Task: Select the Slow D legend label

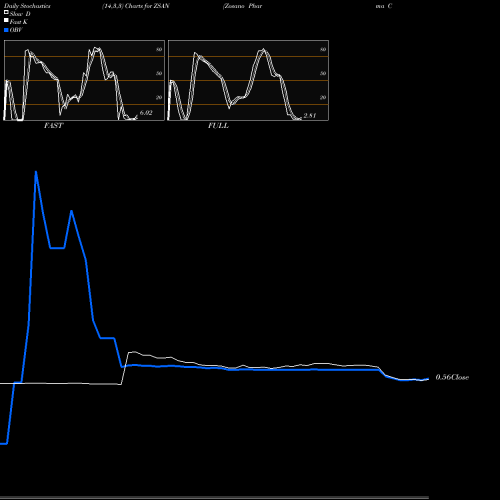Action: coord(20,14)
